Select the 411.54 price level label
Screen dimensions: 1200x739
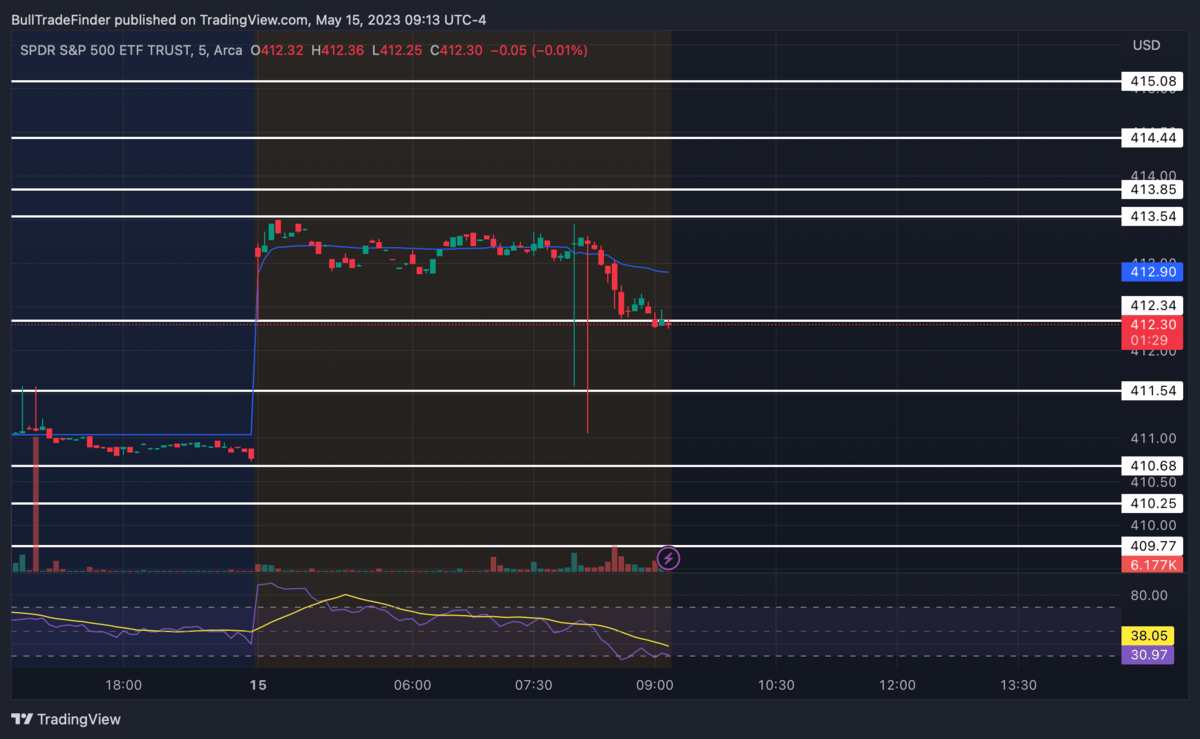pyautogui.click(x=1152, y=391)
